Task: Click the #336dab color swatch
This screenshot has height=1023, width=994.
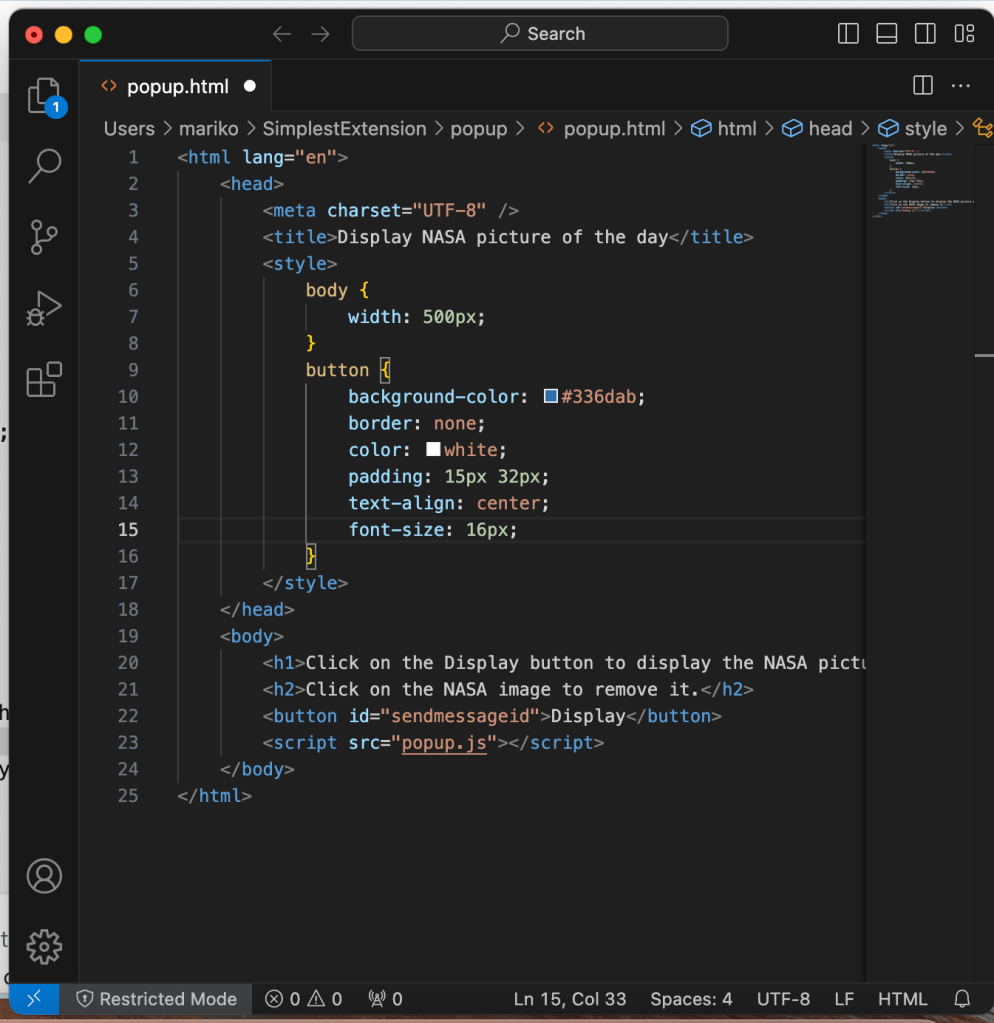Action: pos(550,397)
